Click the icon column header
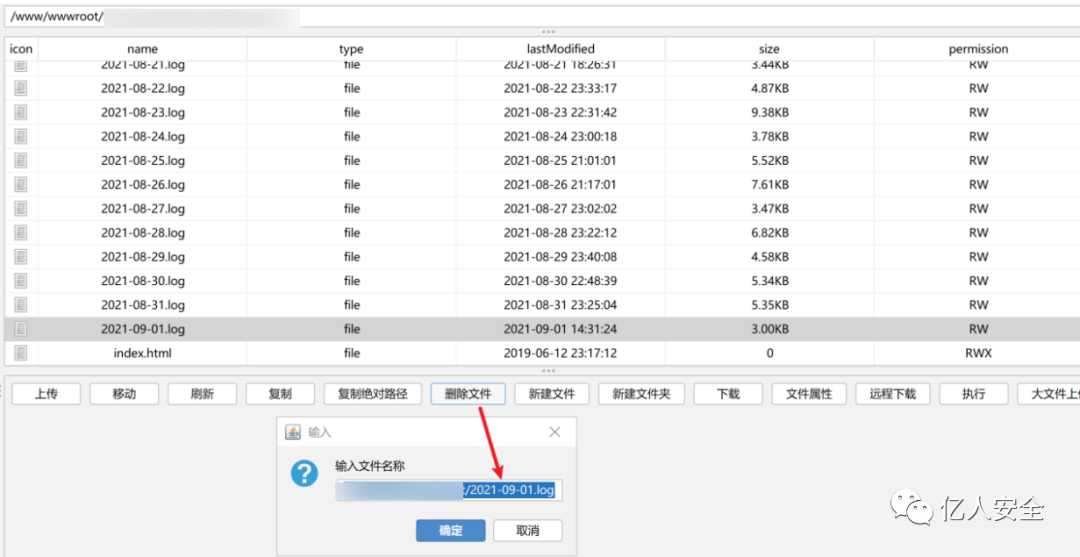The height and width of the screenshot is (557, 1080). 21,49
